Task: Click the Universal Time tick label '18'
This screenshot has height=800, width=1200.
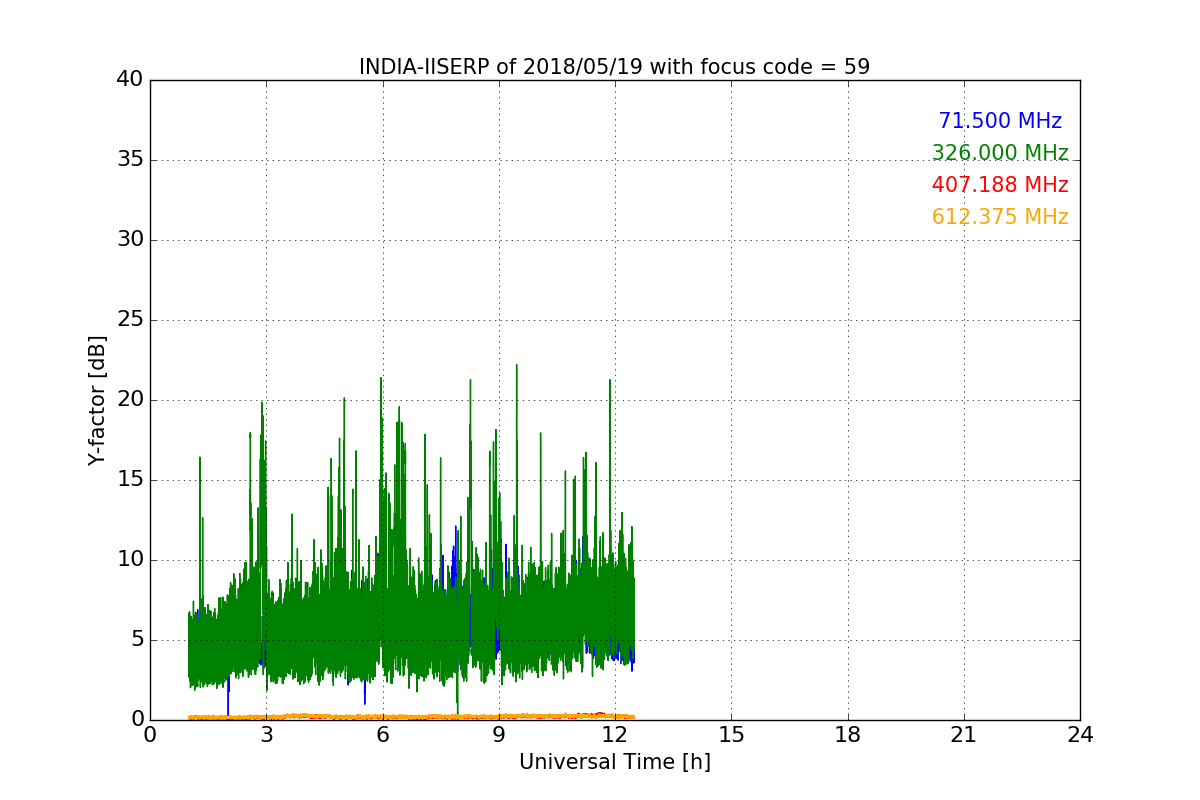Action: point(848,735)
